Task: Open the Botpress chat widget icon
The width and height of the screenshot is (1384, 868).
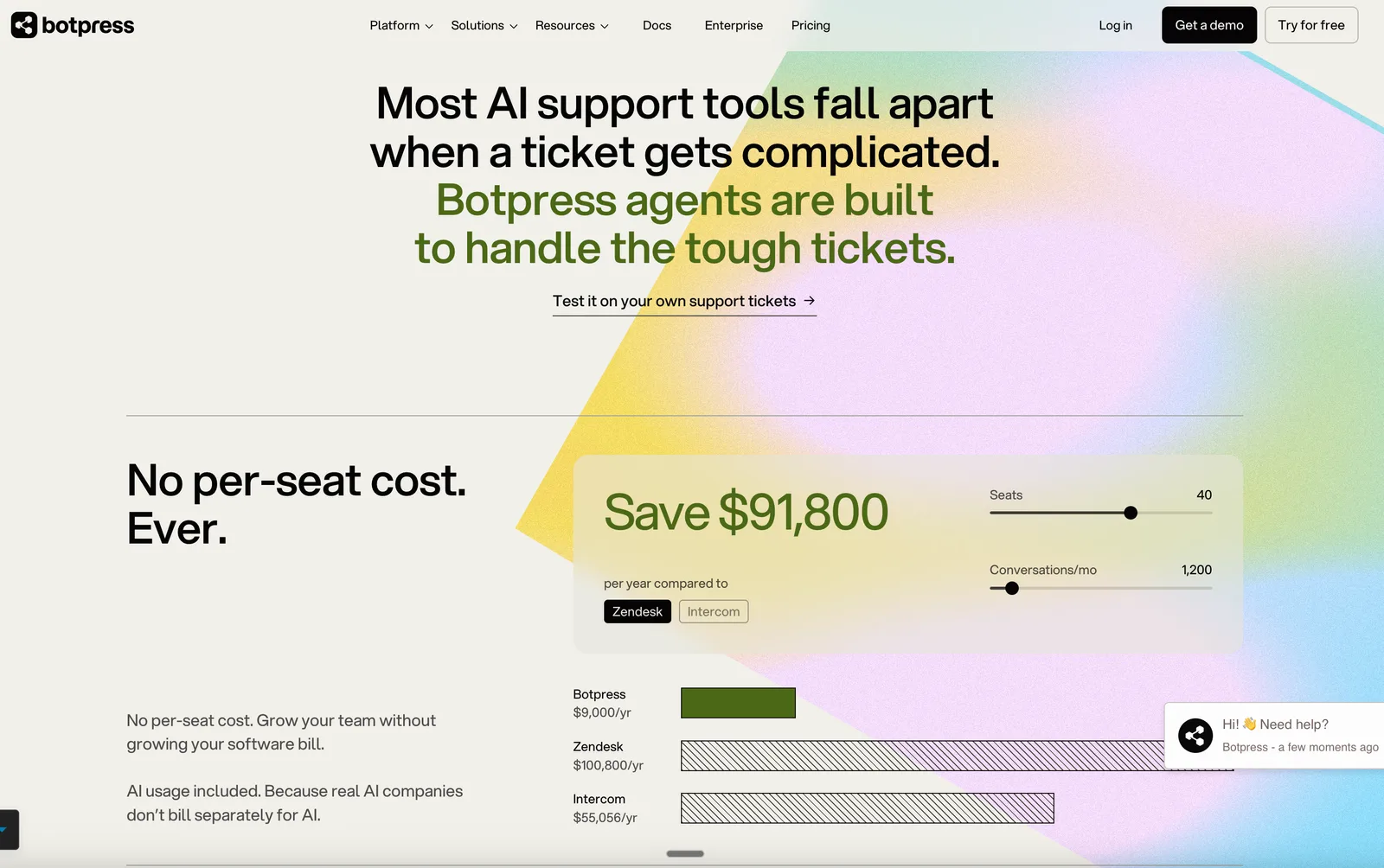Action: click(x=1195, y=736)
